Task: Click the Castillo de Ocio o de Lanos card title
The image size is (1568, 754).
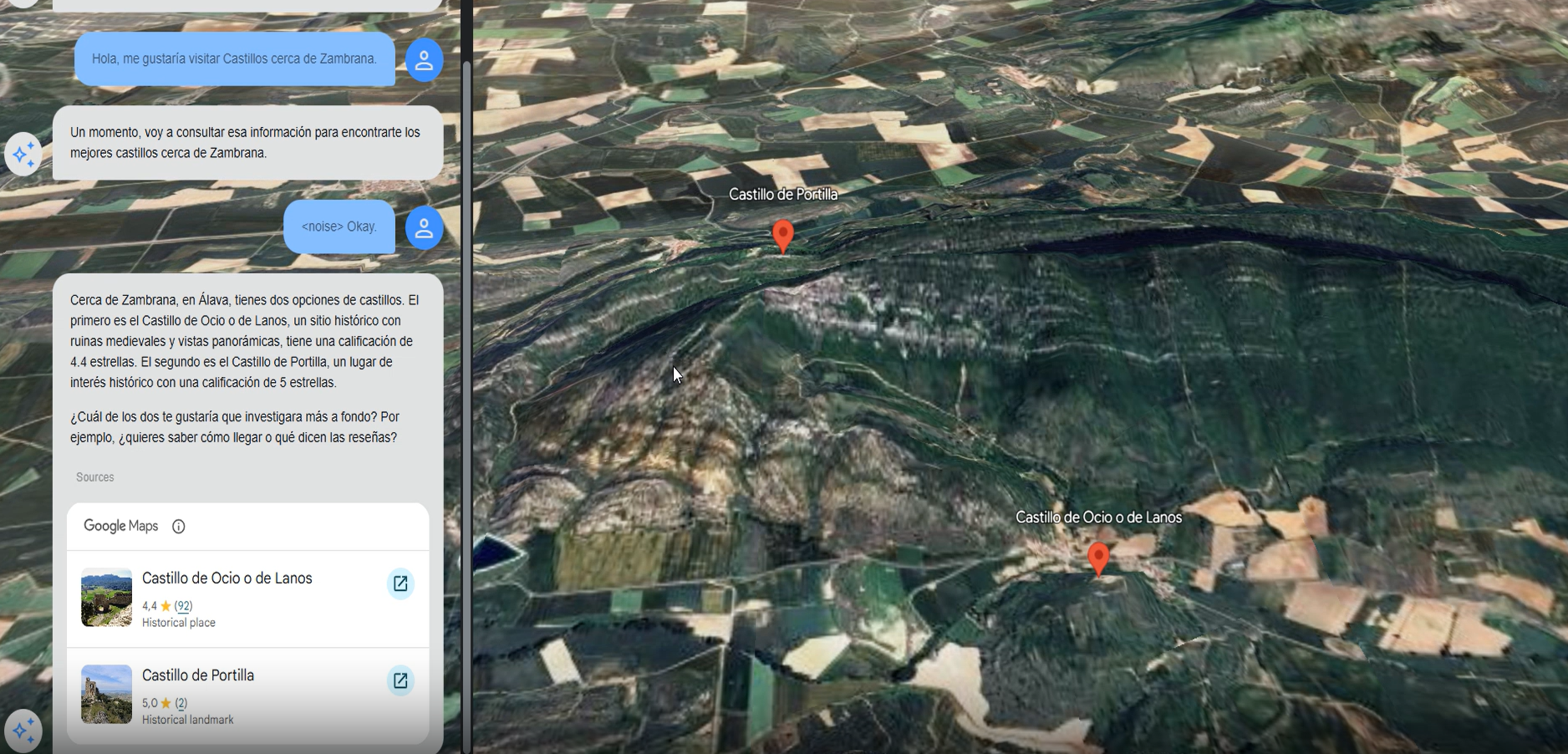Action: pos(227,578)
